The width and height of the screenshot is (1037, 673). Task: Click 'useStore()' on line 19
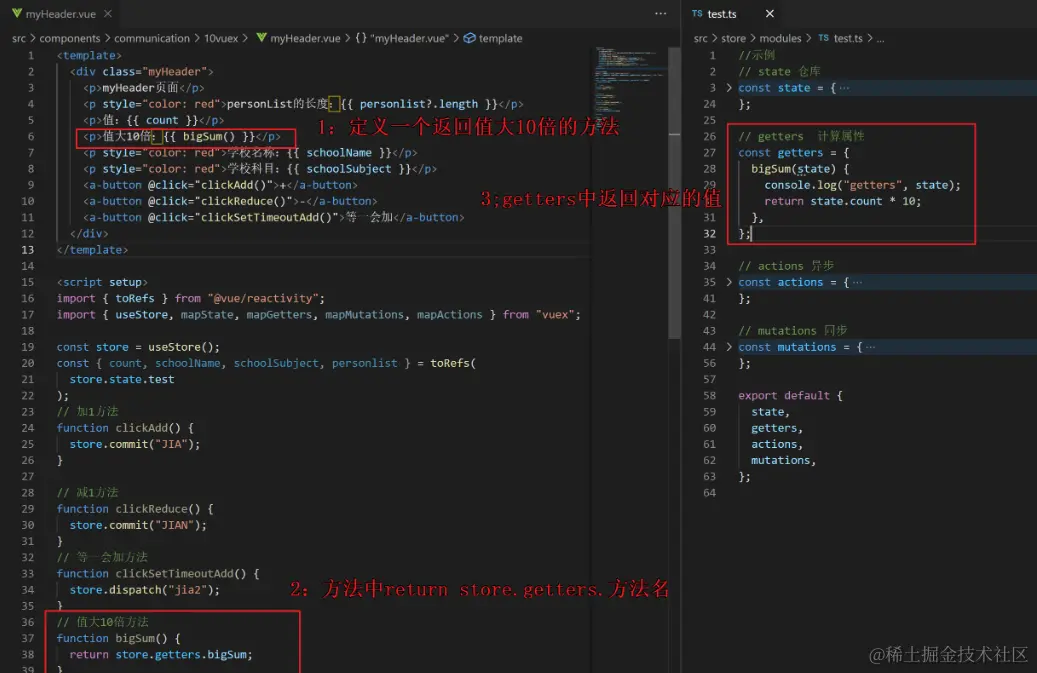pyautogui.click(x=183, y=346)
